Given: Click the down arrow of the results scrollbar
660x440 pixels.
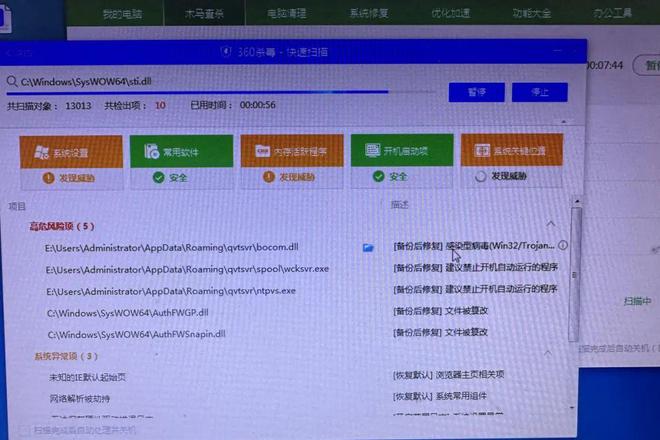Looking at the screenshot, I should [x=572, y=408].
